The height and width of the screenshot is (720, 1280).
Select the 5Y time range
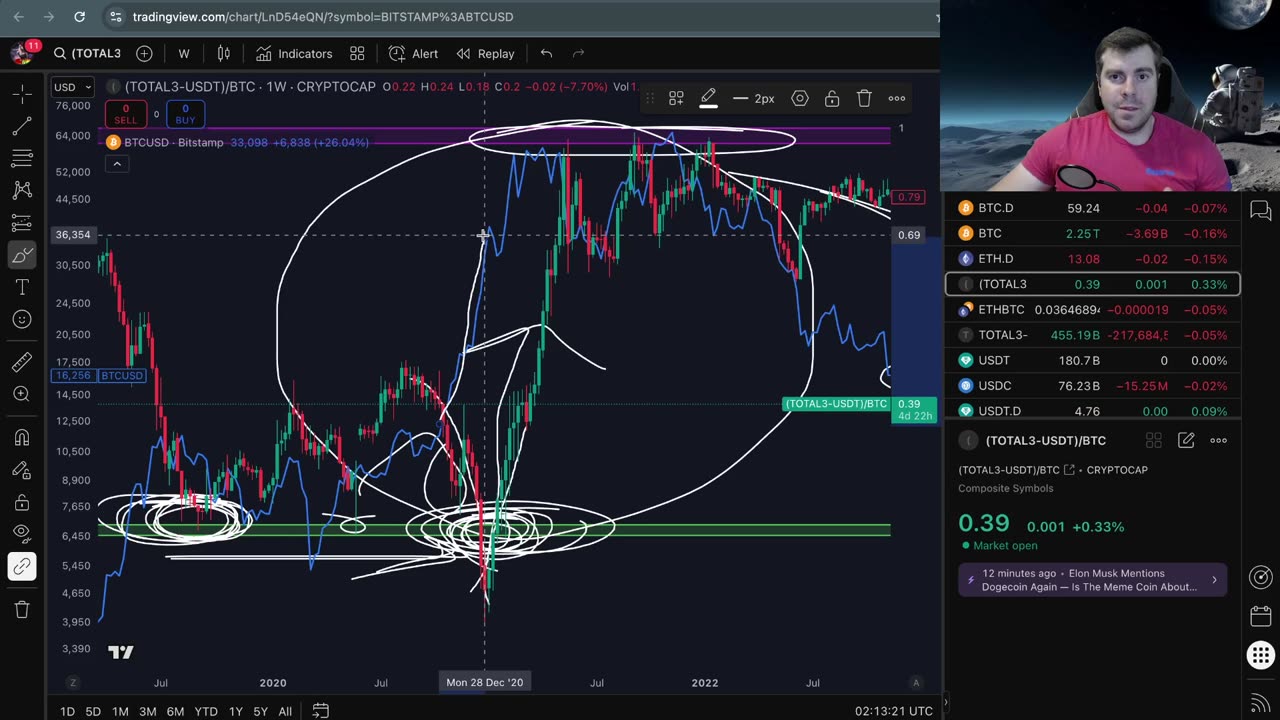tap(260, 711)
